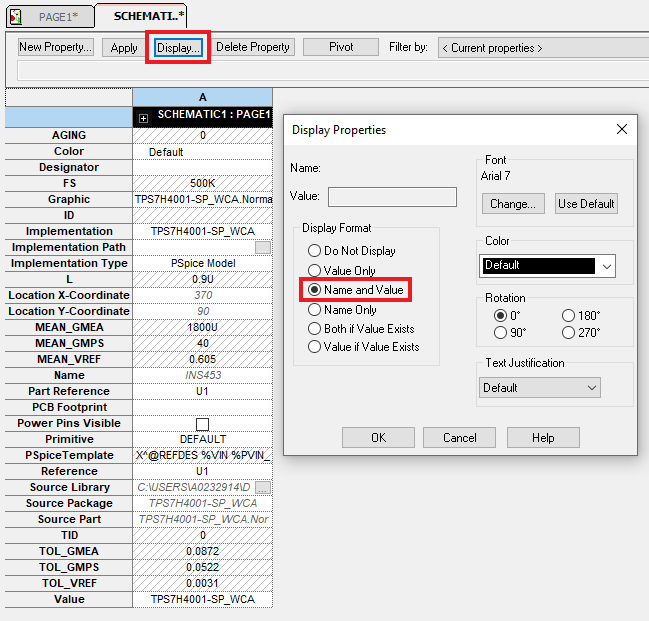Click the New Property button
The height and width of the screenshot is (621, 649).
coord(56,47)
